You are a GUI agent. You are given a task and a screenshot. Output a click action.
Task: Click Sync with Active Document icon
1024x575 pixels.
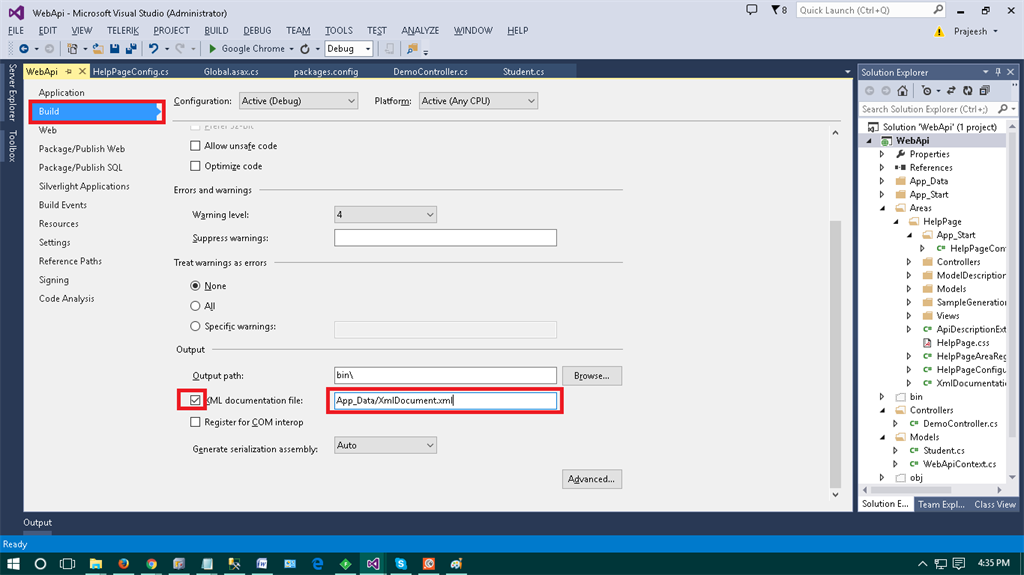coord(951,91)
